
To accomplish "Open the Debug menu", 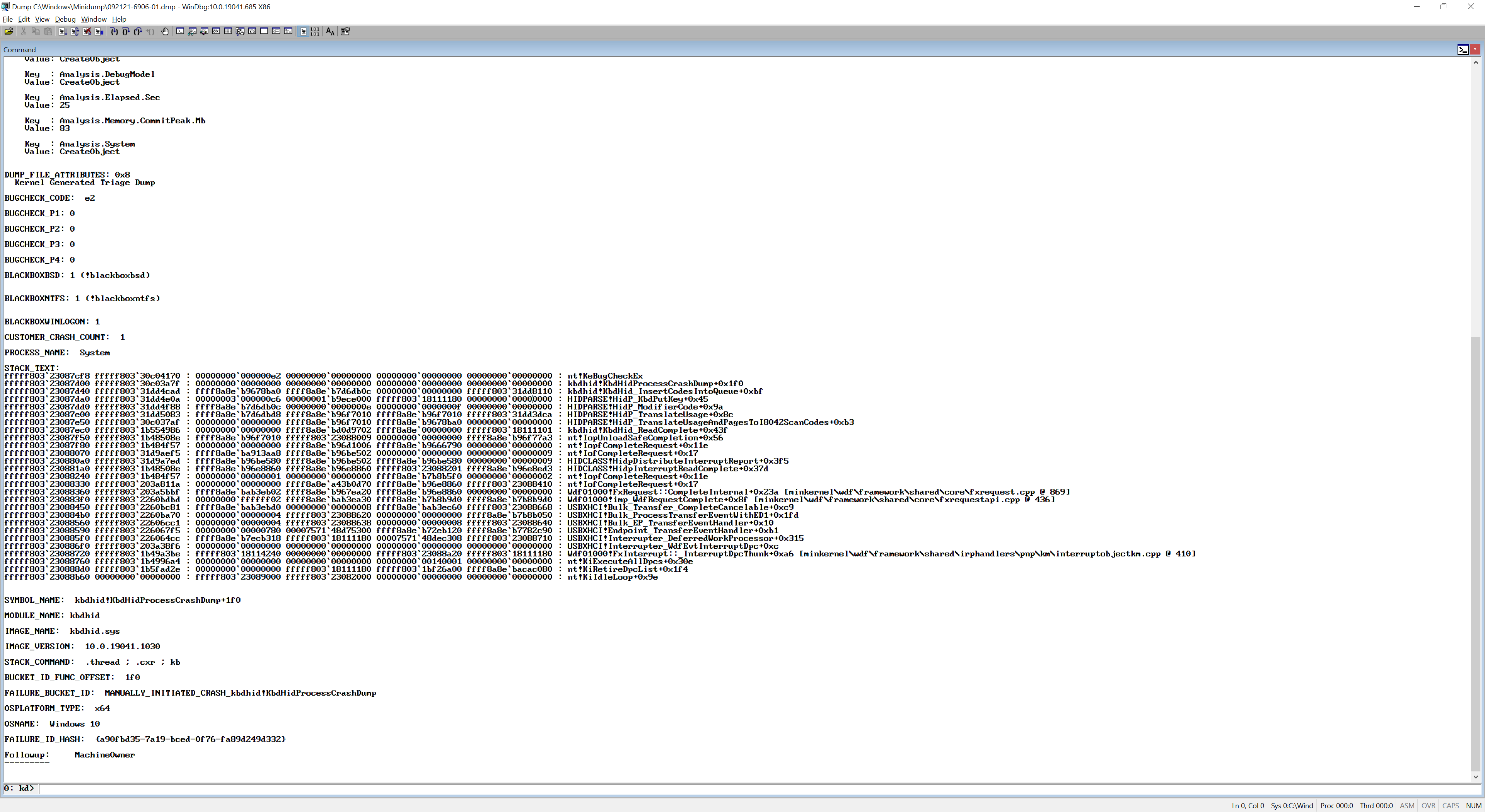I will coord(65,19).
